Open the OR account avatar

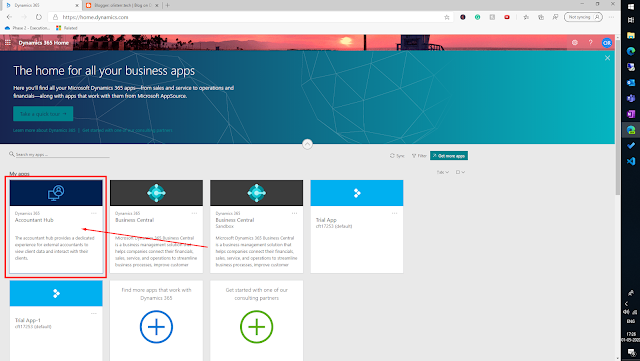point(607,42)
